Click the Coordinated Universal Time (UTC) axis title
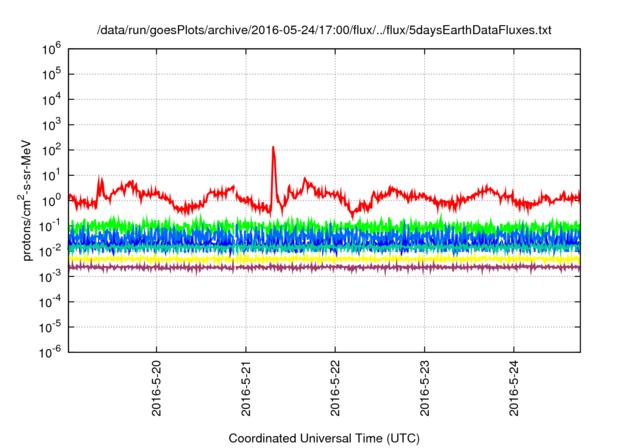Image resolution: width=640 pixels, height=448 pixels. pos(324,438)
